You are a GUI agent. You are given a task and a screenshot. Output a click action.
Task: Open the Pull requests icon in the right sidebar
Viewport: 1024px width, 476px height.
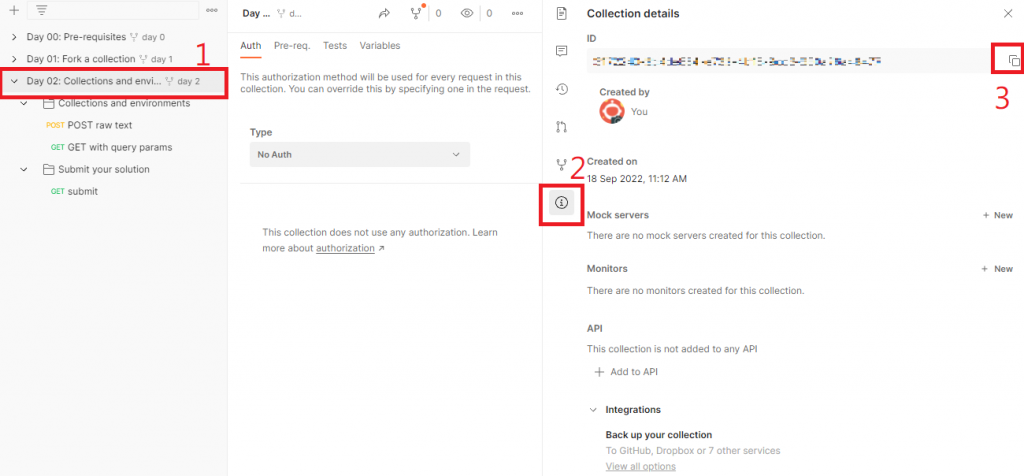[561, 127]
